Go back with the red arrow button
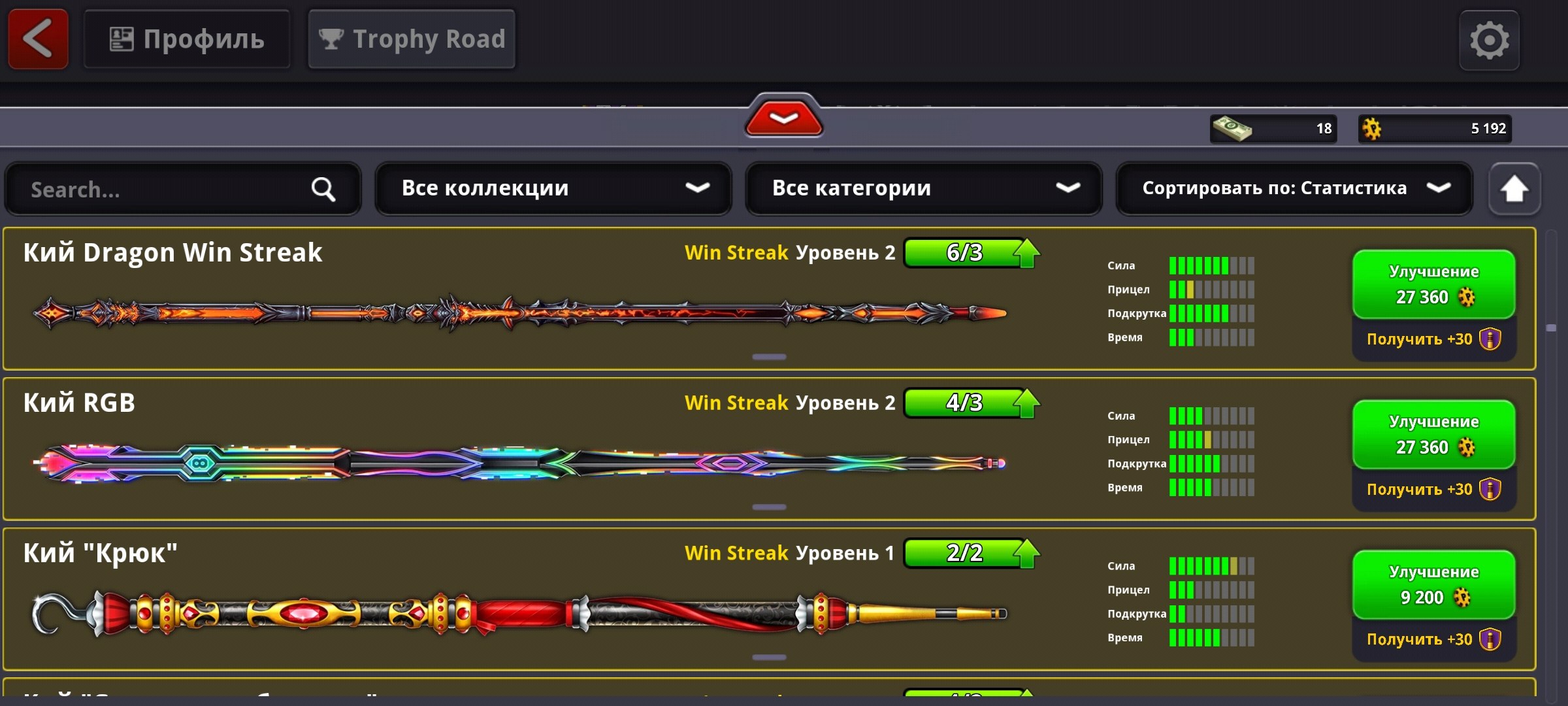The height and width of the screenshot is (706, 1568). point(38,39)
